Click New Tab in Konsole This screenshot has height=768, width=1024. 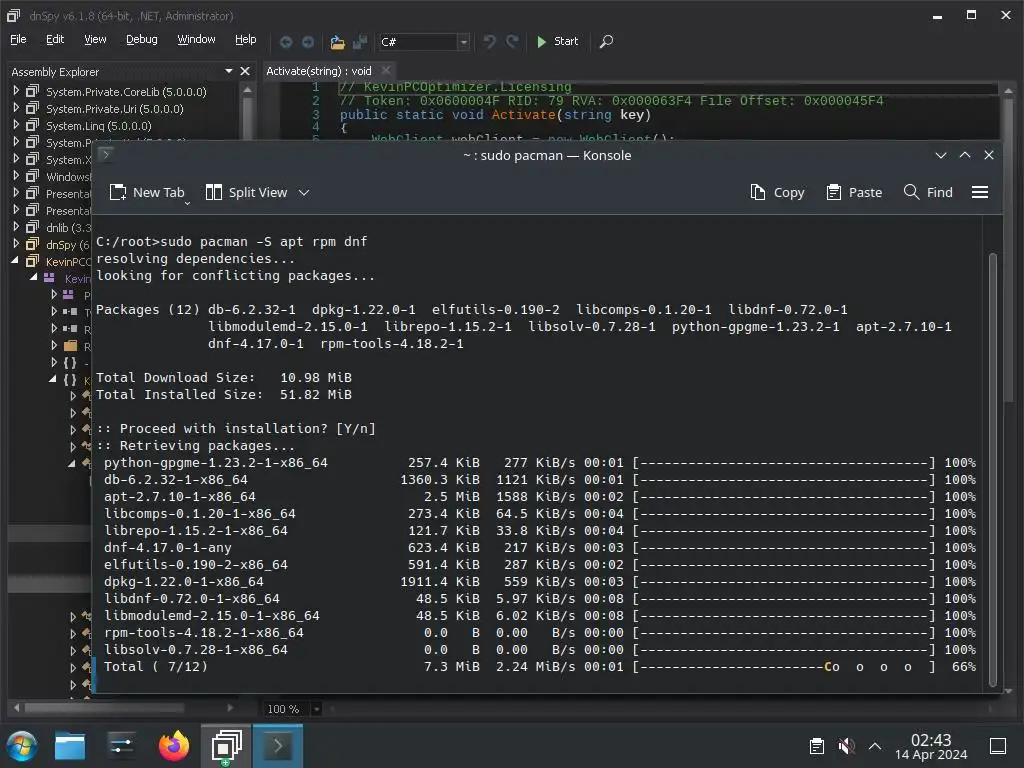coord(148,193)
